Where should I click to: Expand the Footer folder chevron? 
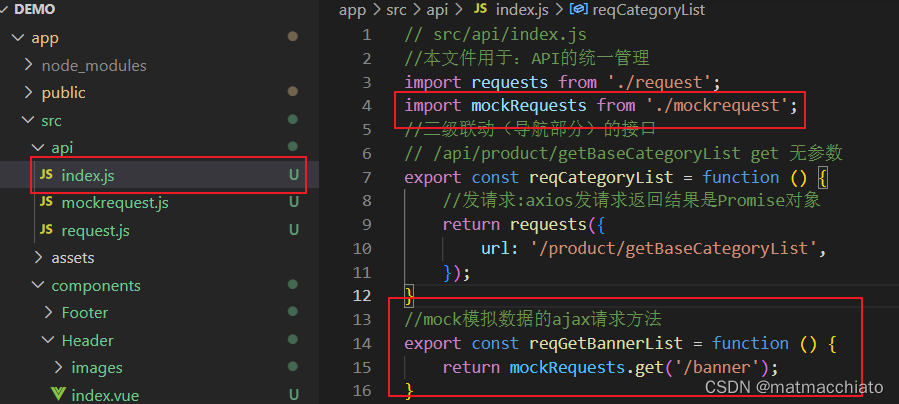pyautogui.click(x=49, y=313)
